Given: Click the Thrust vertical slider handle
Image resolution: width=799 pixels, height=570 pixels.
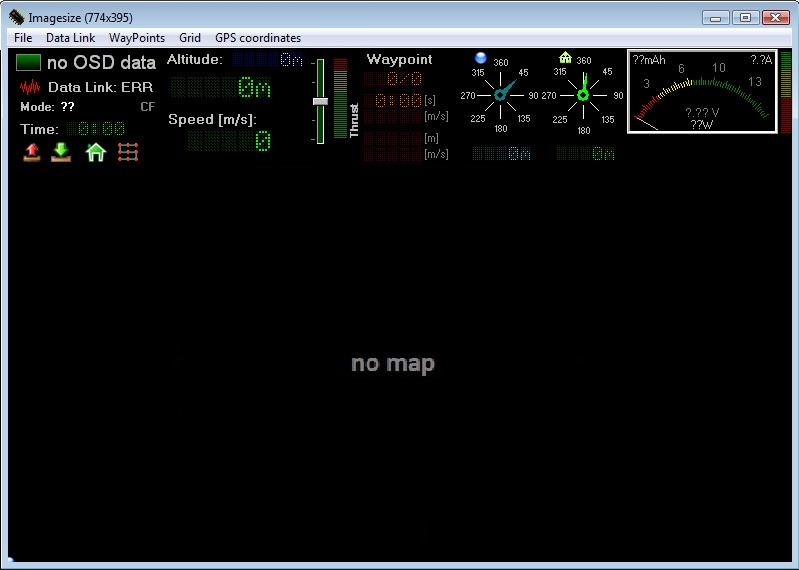Looking at the screenshot, I should pyautogui.click(x=320, y=101).
